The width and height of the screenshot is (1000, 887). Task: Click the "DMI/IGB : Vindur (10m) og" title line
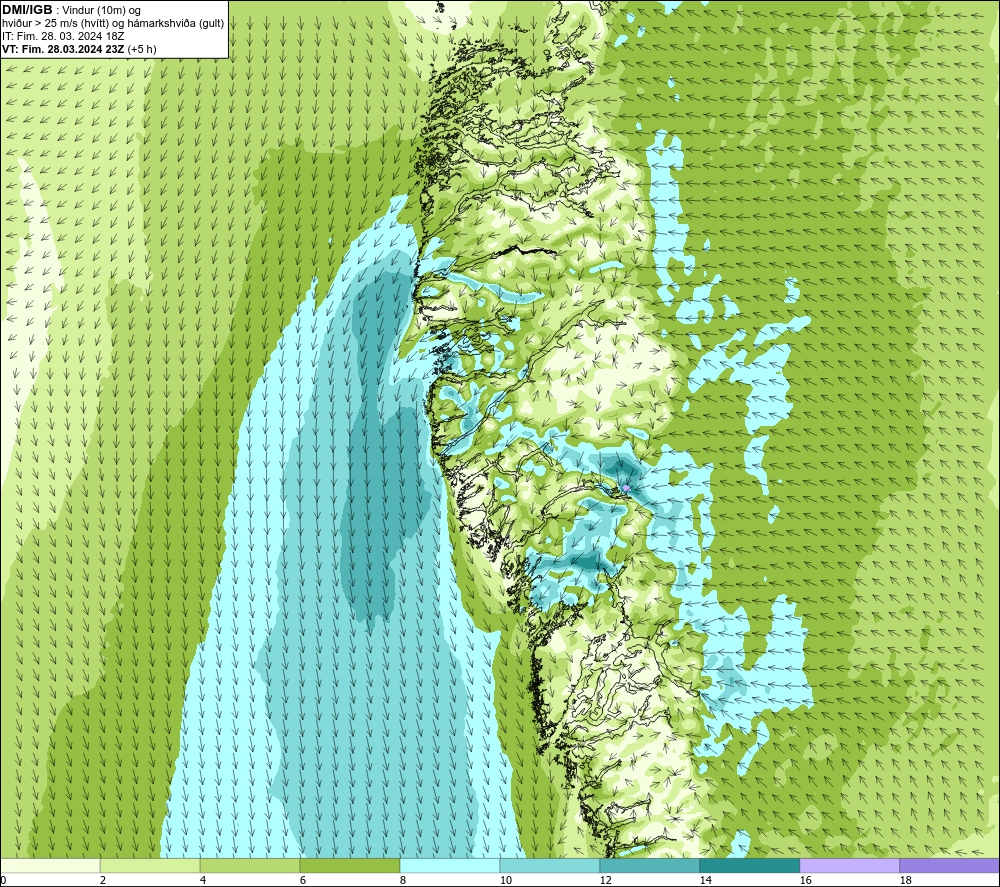coord(71,10)
